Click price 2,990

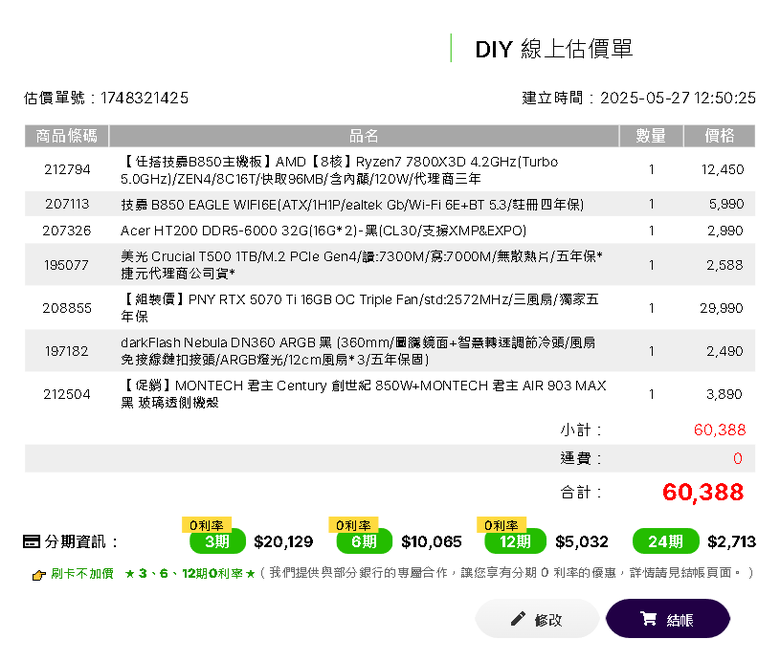pyautogui.click(x=725, y=231)
